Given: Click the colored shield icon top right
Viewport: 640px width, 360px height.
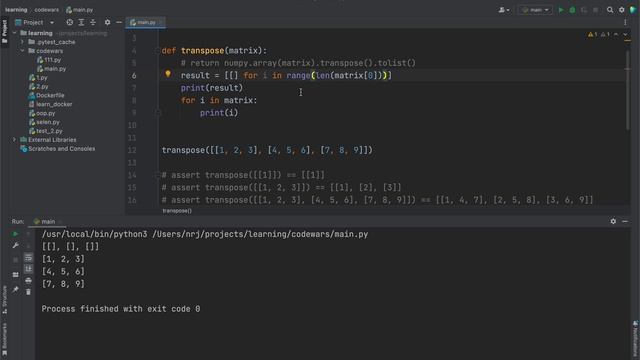Looking at the screenshot, I should point(633,10).
